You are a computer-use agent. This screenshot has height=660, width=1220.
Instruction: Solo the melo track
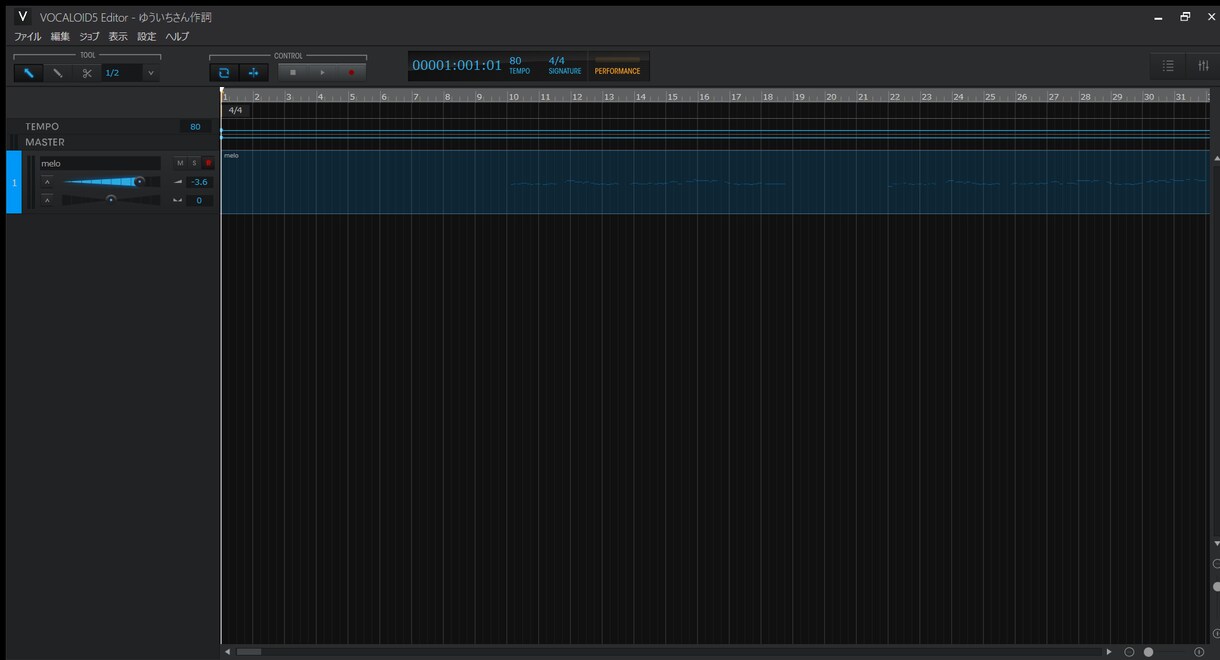(x=194, y=163)
